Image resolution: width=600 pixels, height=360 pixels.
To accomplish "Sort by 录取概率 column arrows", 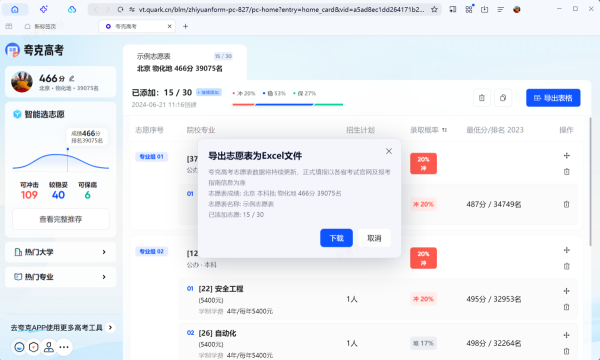I will (x=444, y=130).
